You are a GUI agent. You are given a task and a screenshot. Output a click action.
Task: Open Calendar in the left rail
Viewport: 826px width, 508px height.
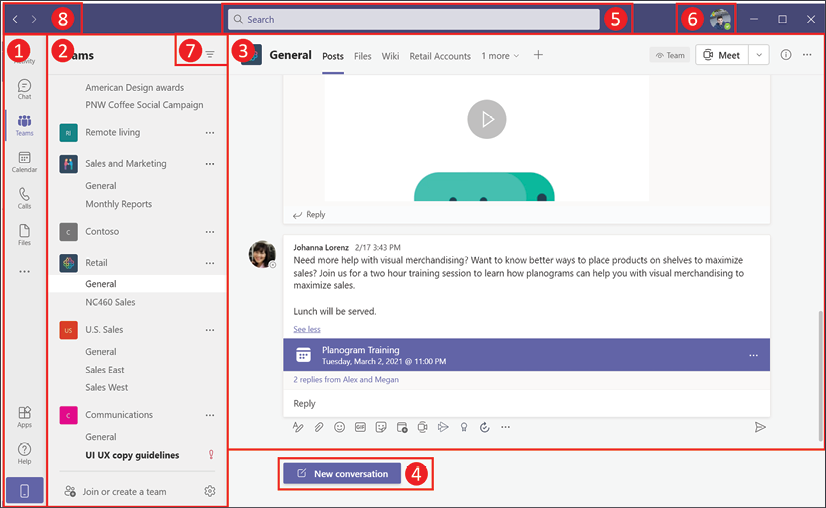(24, 162)
